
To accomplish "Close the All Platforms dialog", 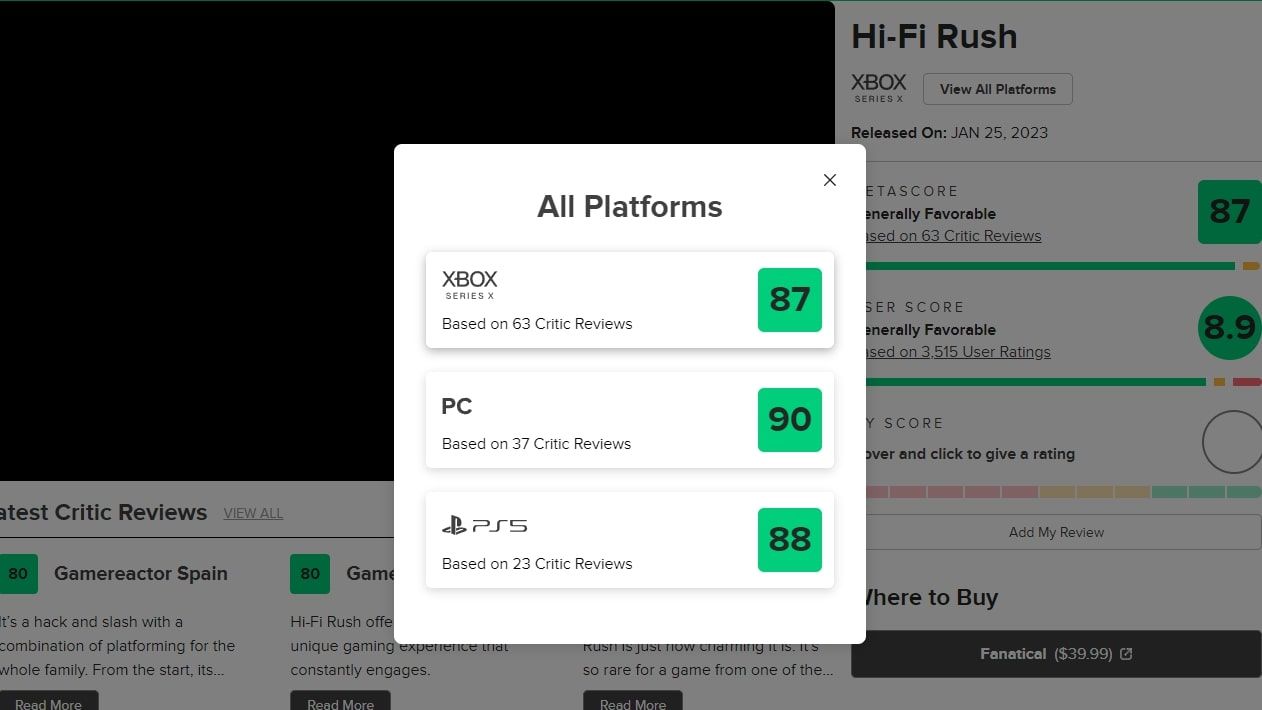I will pyautogui.click(x=829, y=180).
